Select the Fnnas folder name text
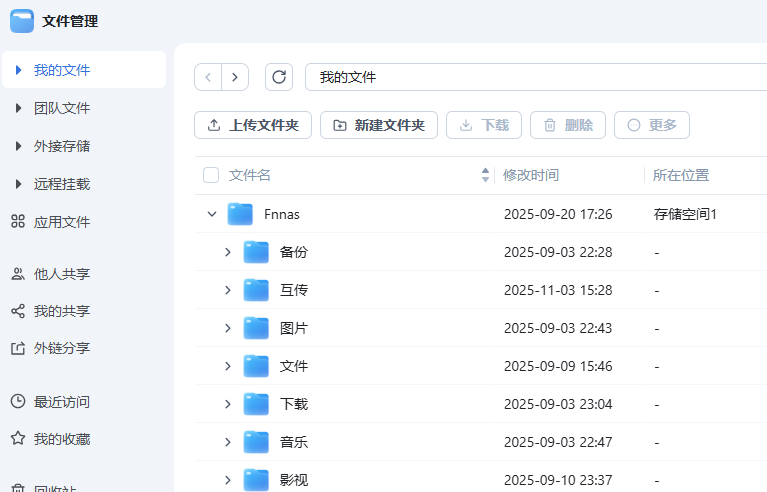 click(x=282, y=214)
